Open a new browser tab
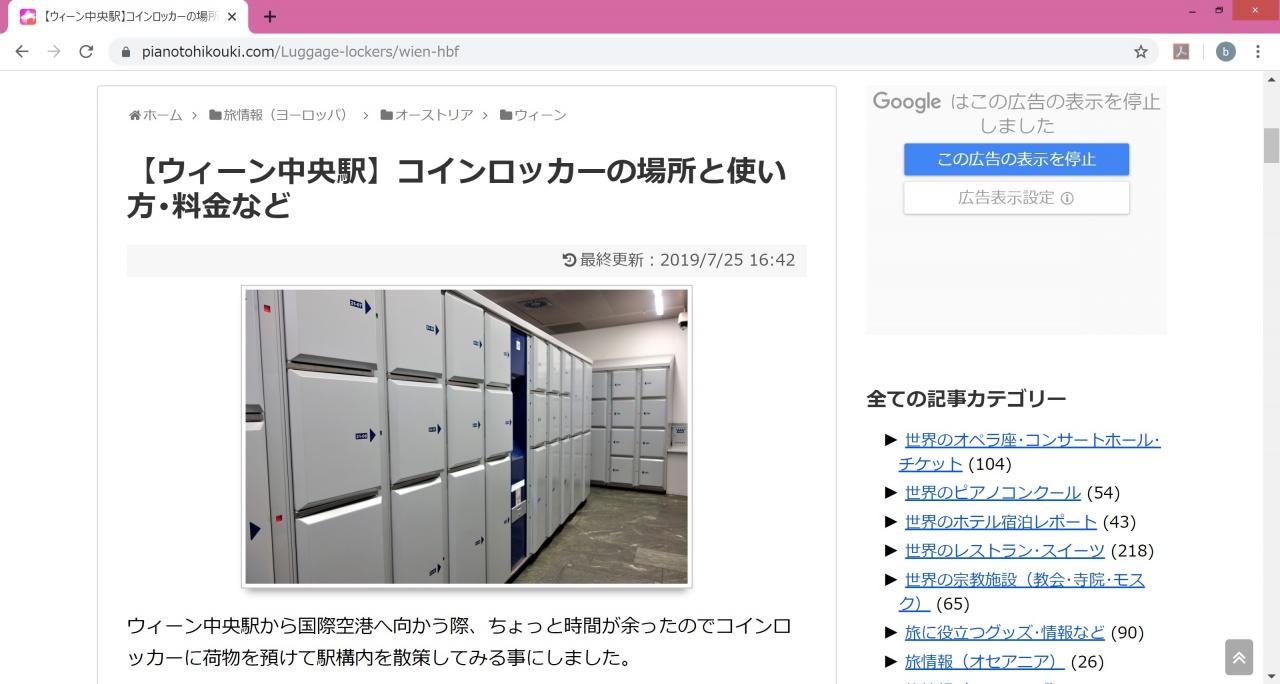 [270, 16]
